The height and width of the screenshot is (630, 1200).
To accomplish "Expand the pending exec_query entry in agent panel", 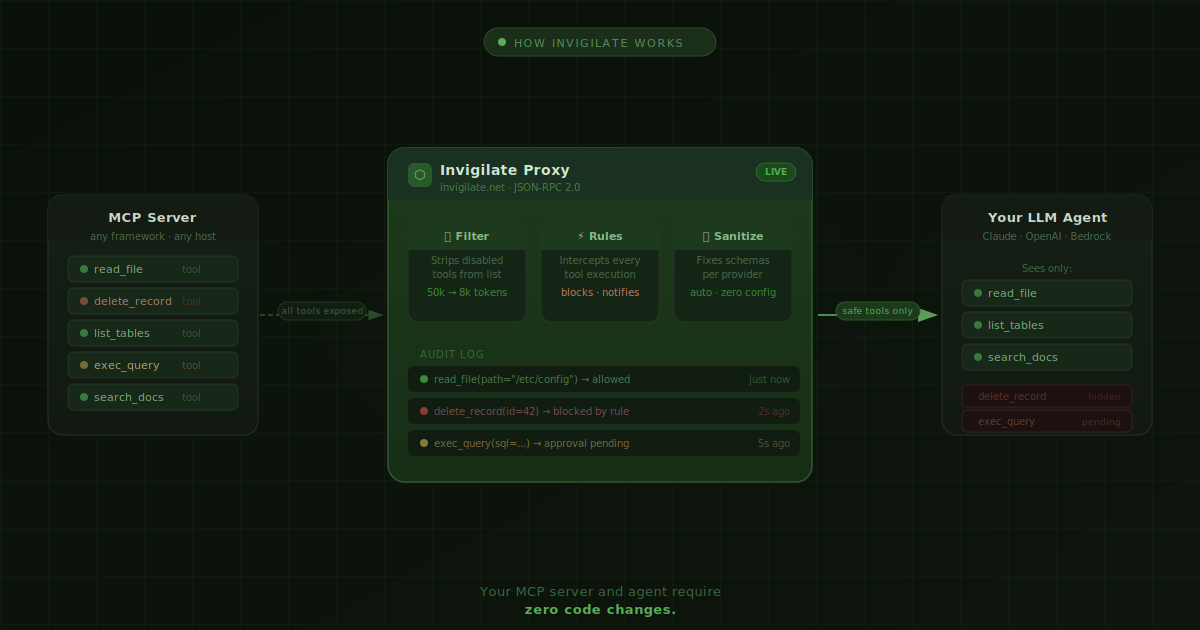I will (x=1046, y=421).
